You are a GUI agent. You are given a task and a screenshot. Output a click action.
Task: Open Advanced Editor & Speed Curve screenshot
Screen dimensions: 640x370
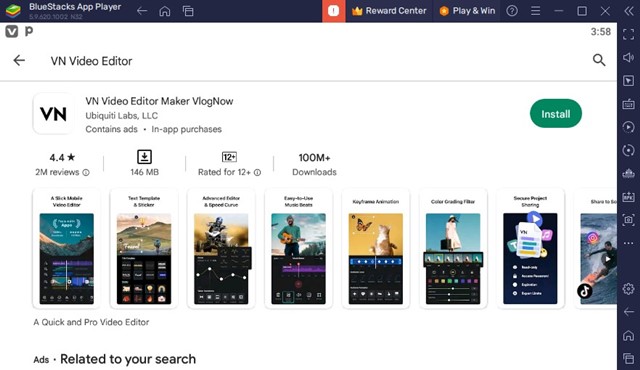221,248
